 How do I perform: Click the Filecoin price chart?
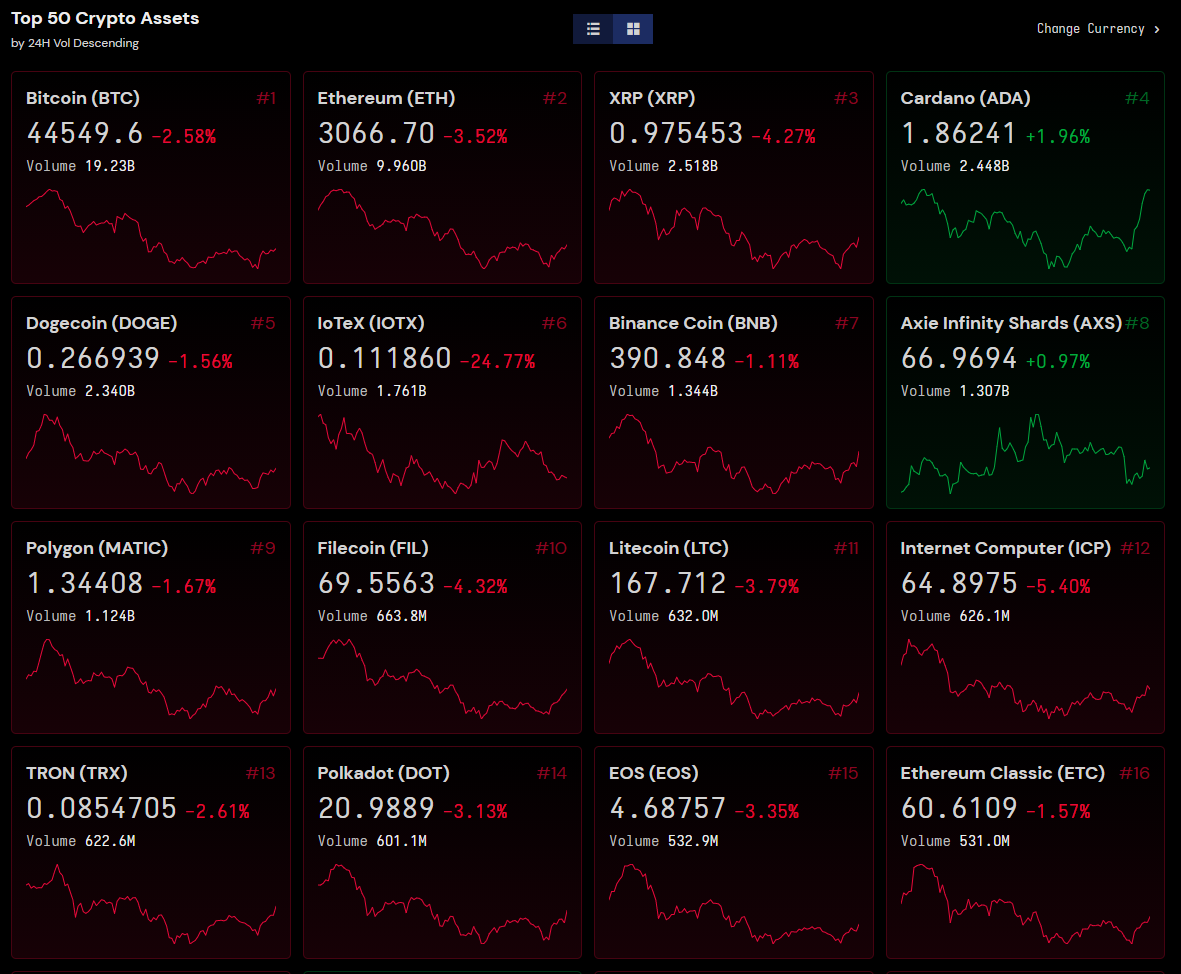tap(442, 679)
